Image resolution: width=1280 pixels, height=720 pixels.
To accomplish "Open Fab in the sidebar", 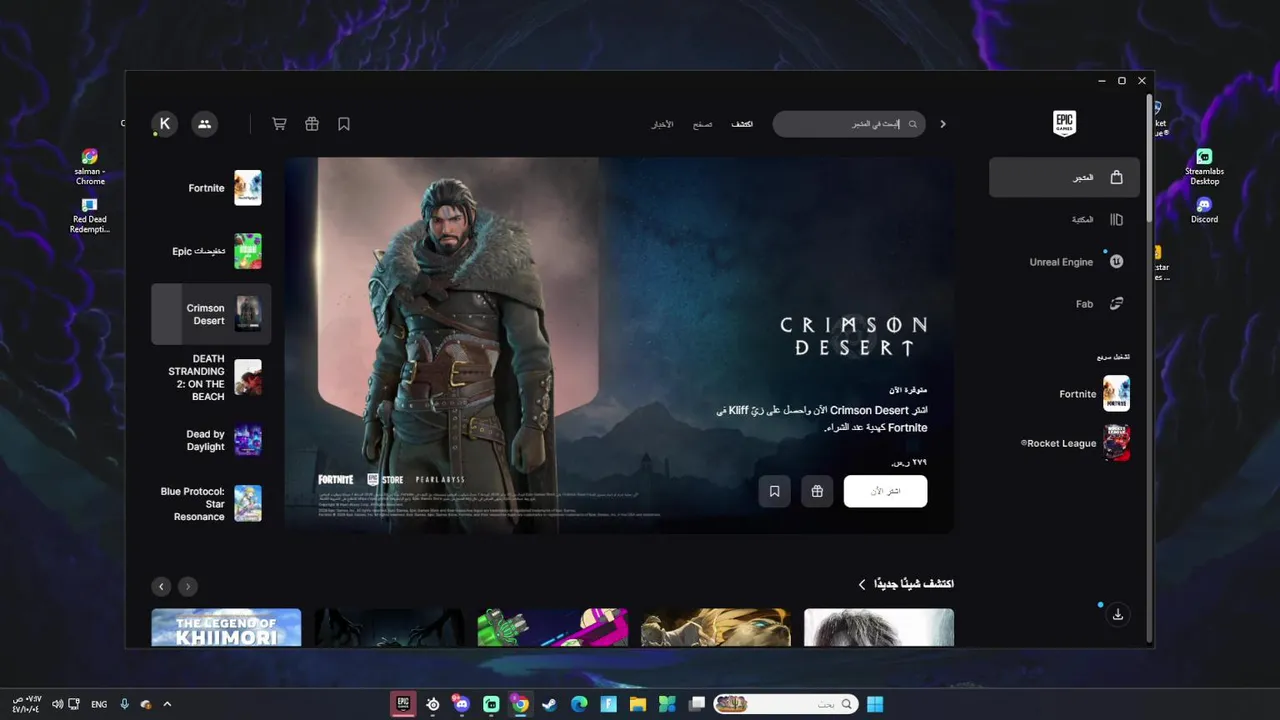I will pyautogui.click(x=1064, y=304).
